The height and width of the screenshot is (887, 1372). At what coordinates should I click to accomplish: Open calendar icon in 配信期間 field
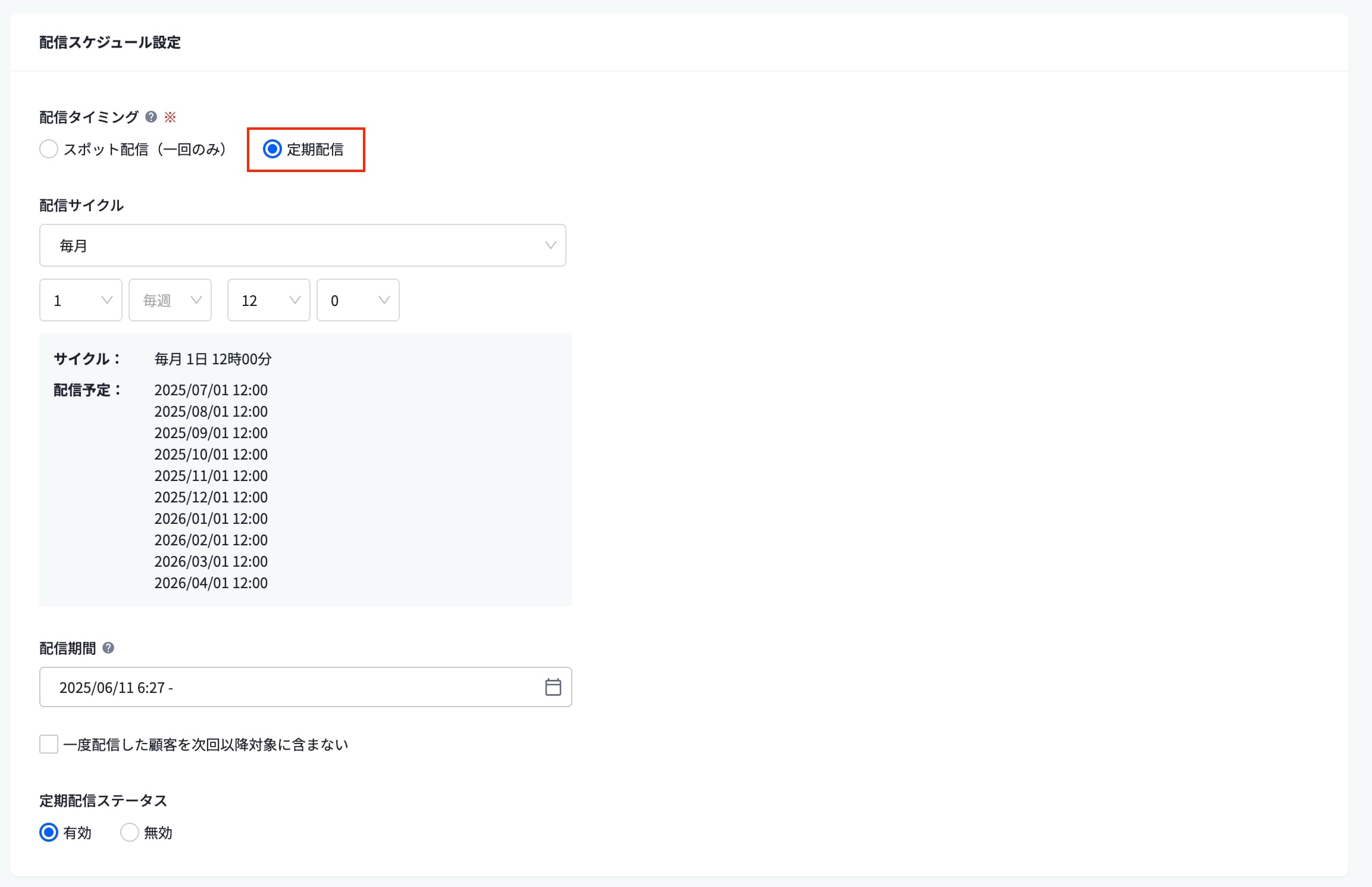click(553, 687)
